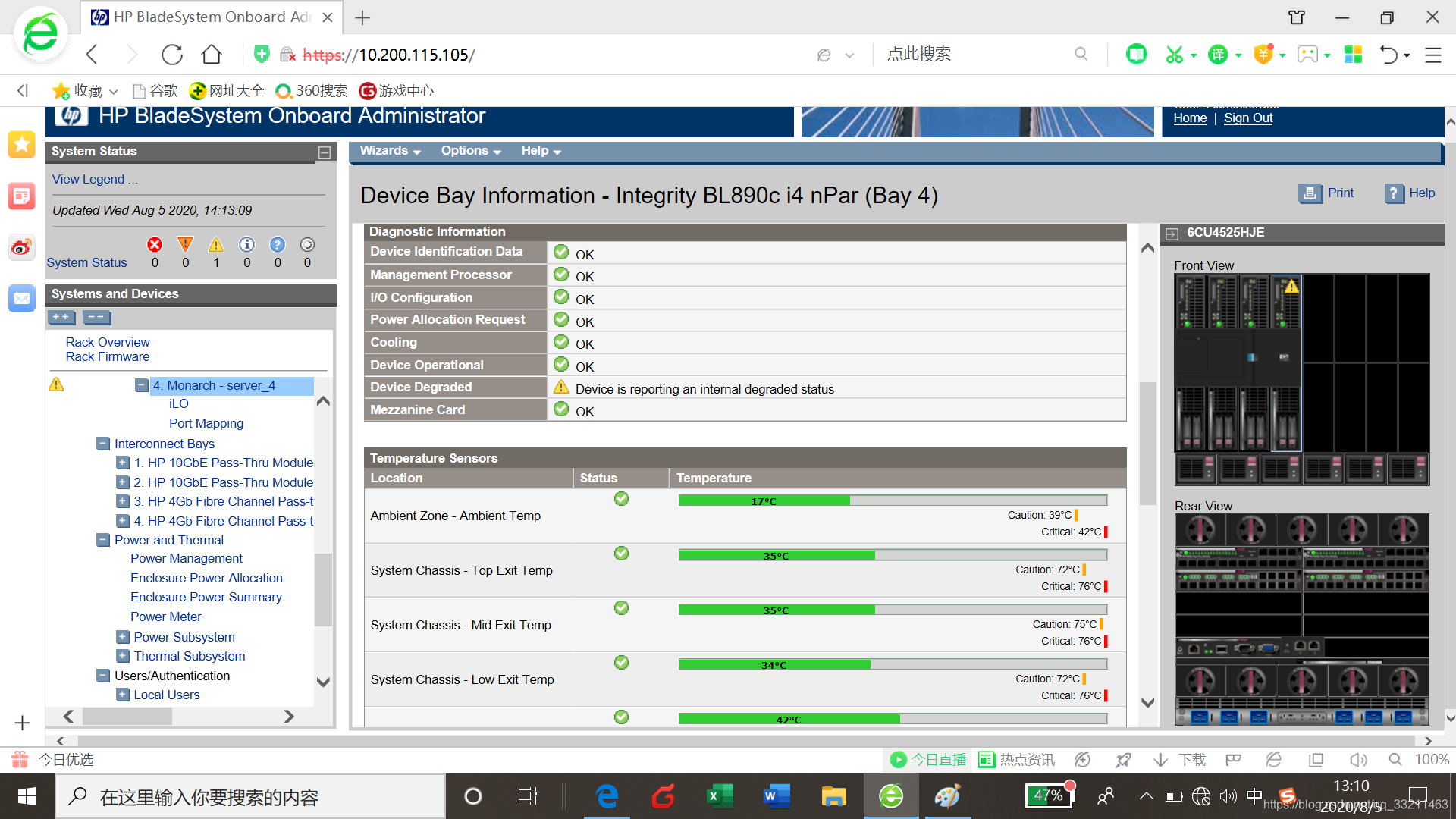
Task: Click the green checkmark icon for Cooling status
Action: [561, 341]
